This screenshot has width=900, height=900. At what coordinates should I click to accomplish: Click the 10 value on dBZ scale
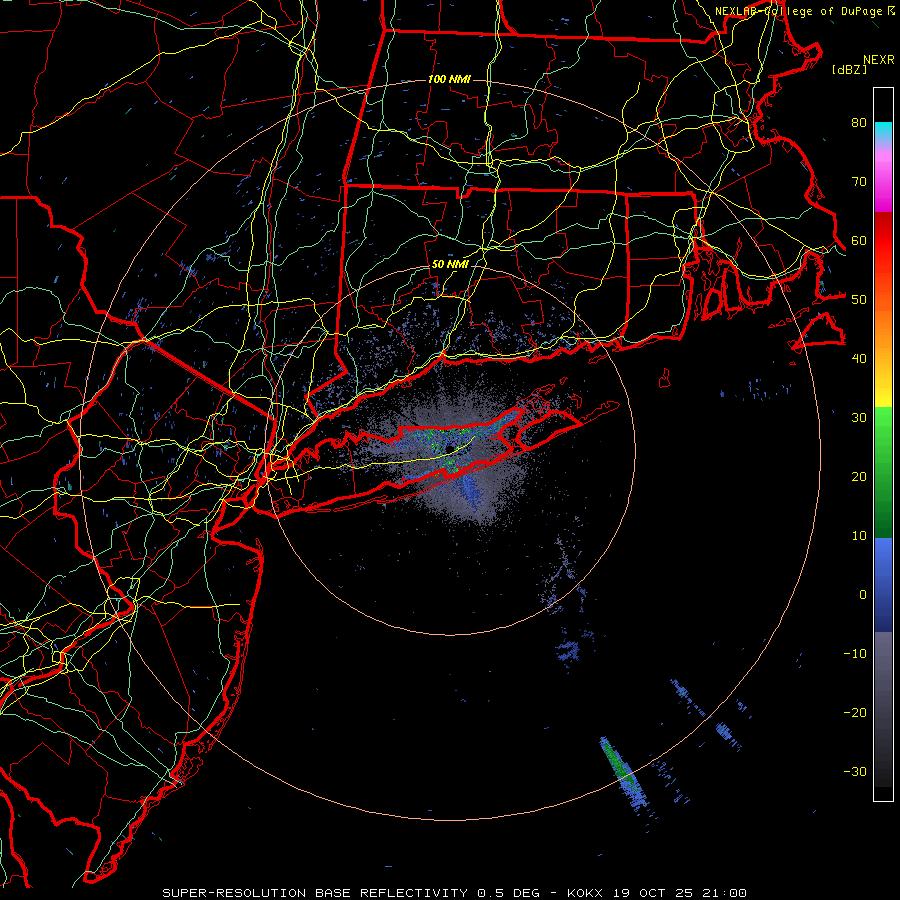tap(859, 536)
